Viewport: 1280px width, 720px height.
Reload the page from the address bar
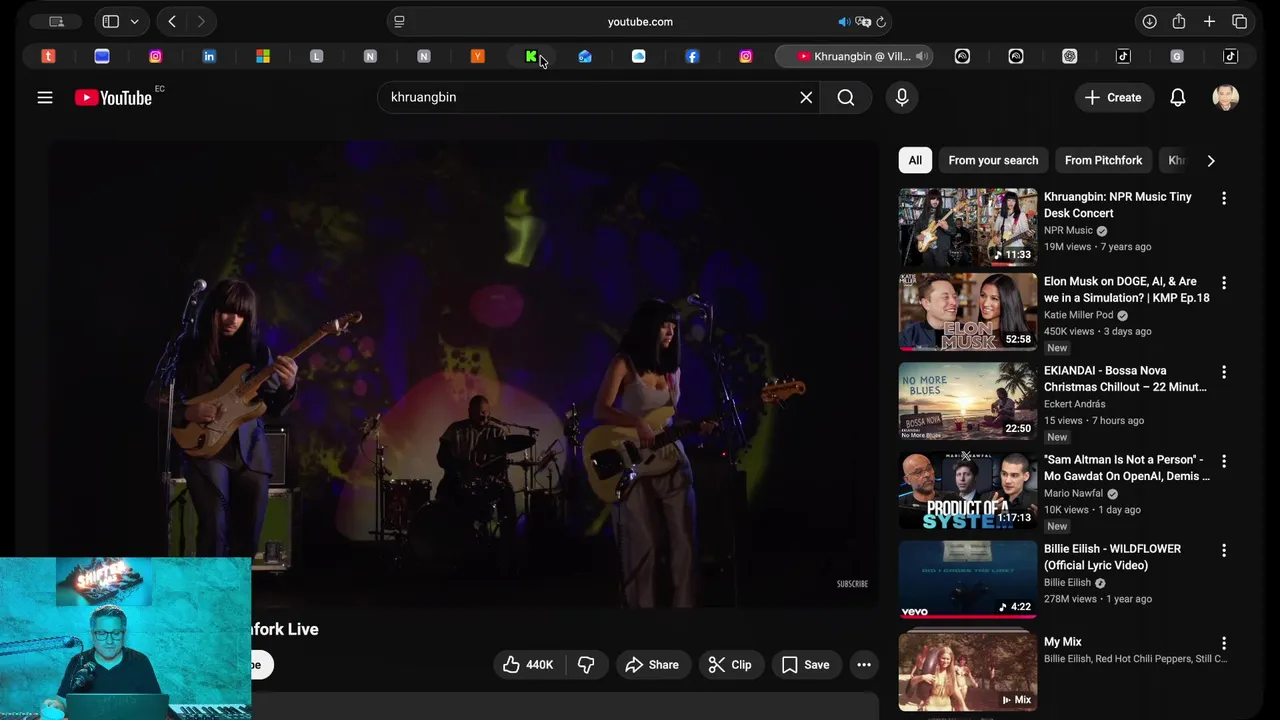tap(881, 21)
